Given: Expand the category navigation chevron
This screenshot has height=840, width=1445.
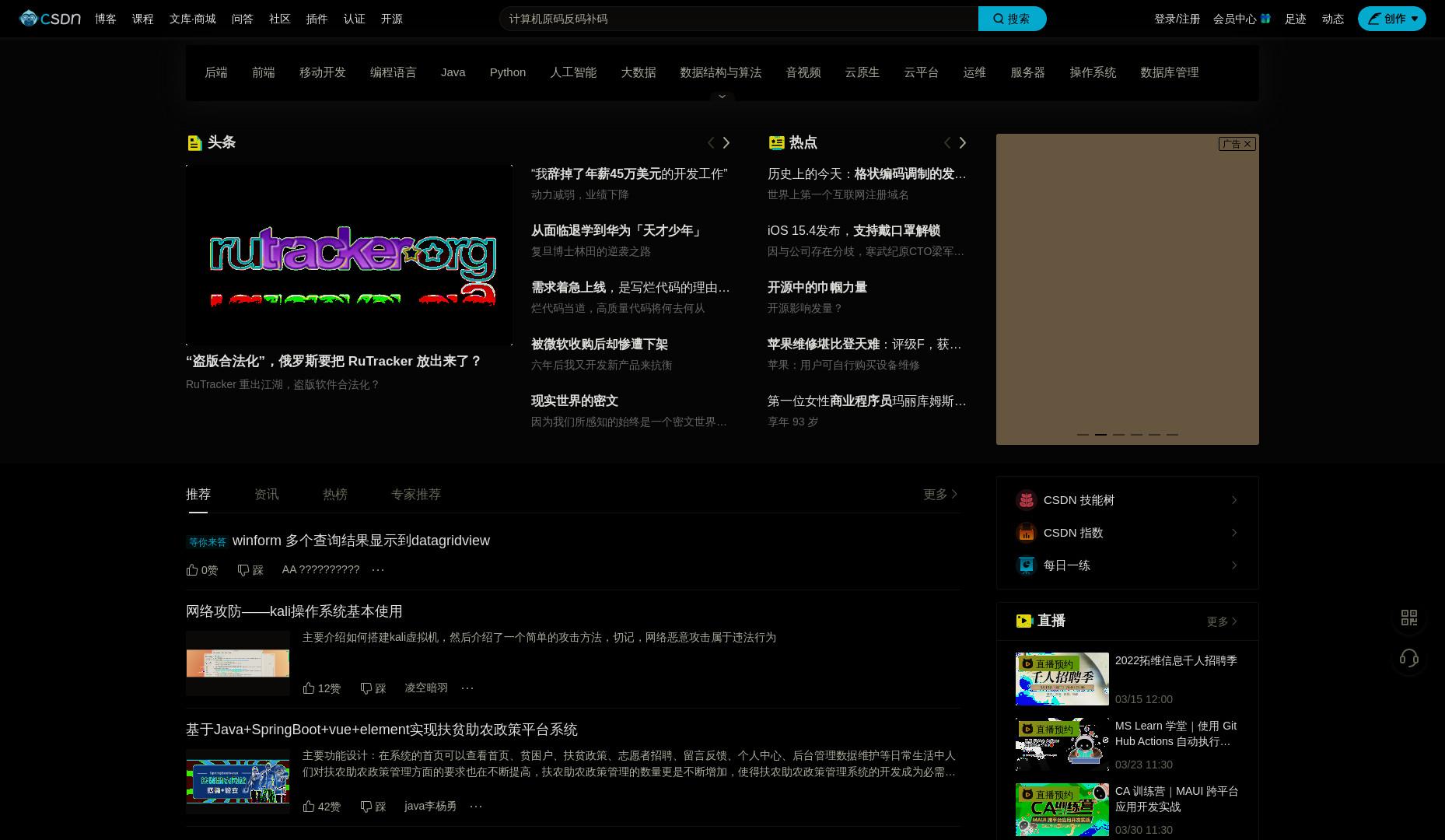Looking at the screenshot, I should [722, 96].
